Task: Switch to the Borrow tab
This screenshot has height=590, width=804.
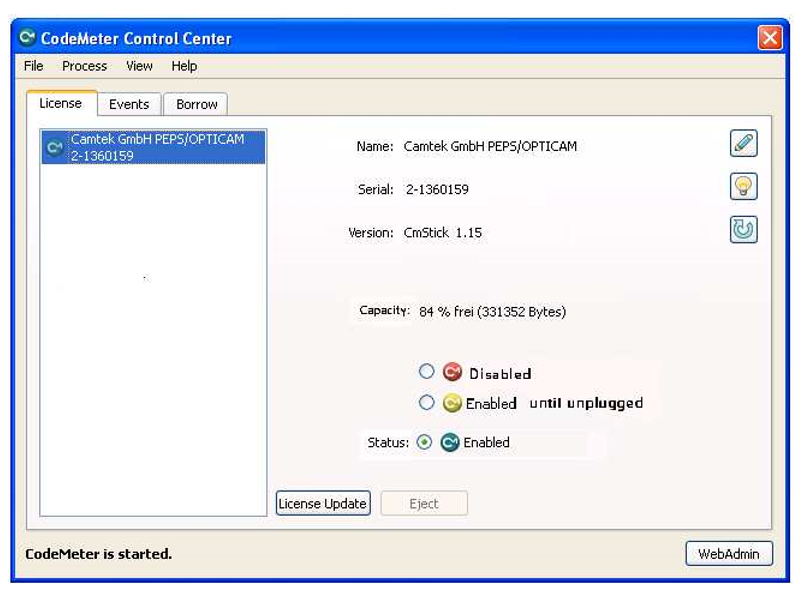Action: click(196, 104)
